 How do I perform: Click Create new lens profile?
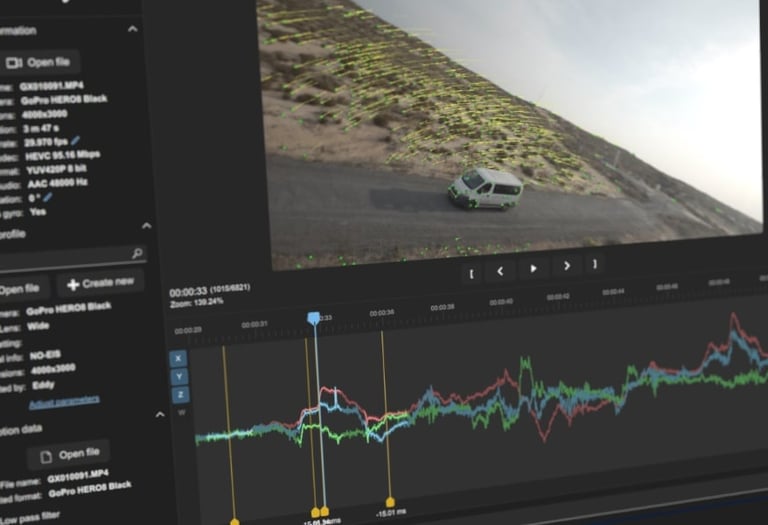[100, 283]
